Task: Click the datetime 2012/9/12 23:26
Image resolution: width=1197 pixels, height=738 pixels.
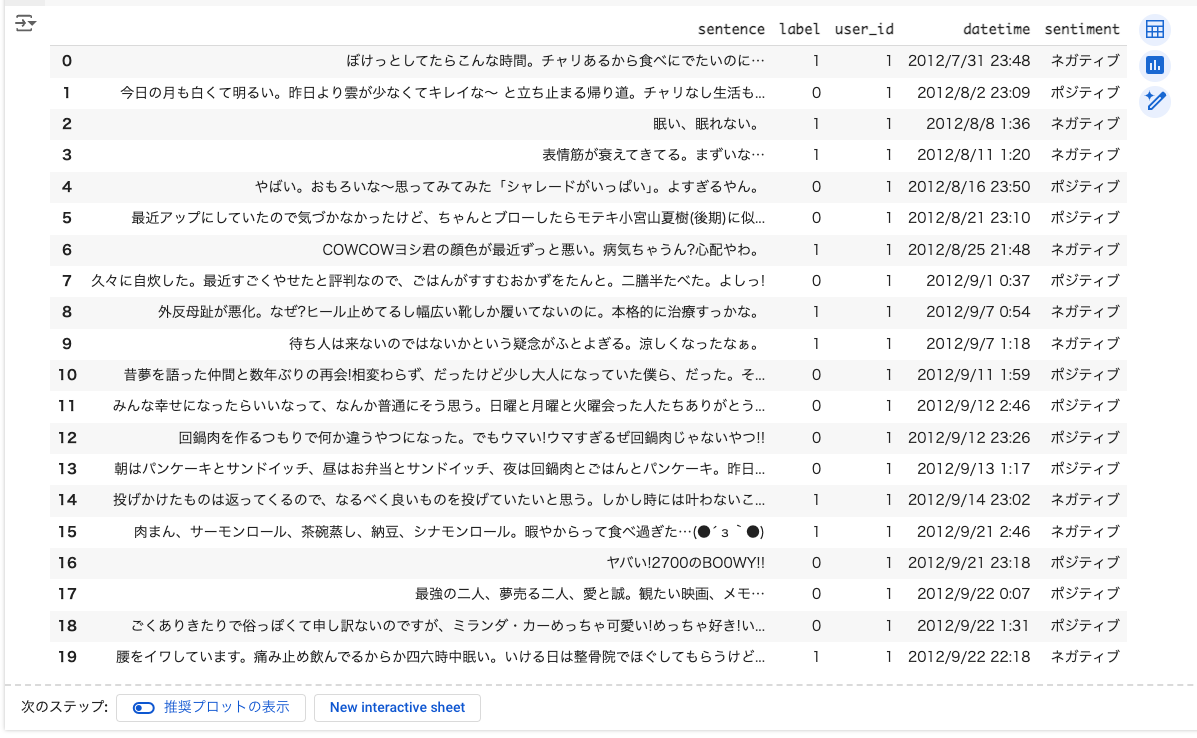Action: pyautogui.click(x=969, y=438)
